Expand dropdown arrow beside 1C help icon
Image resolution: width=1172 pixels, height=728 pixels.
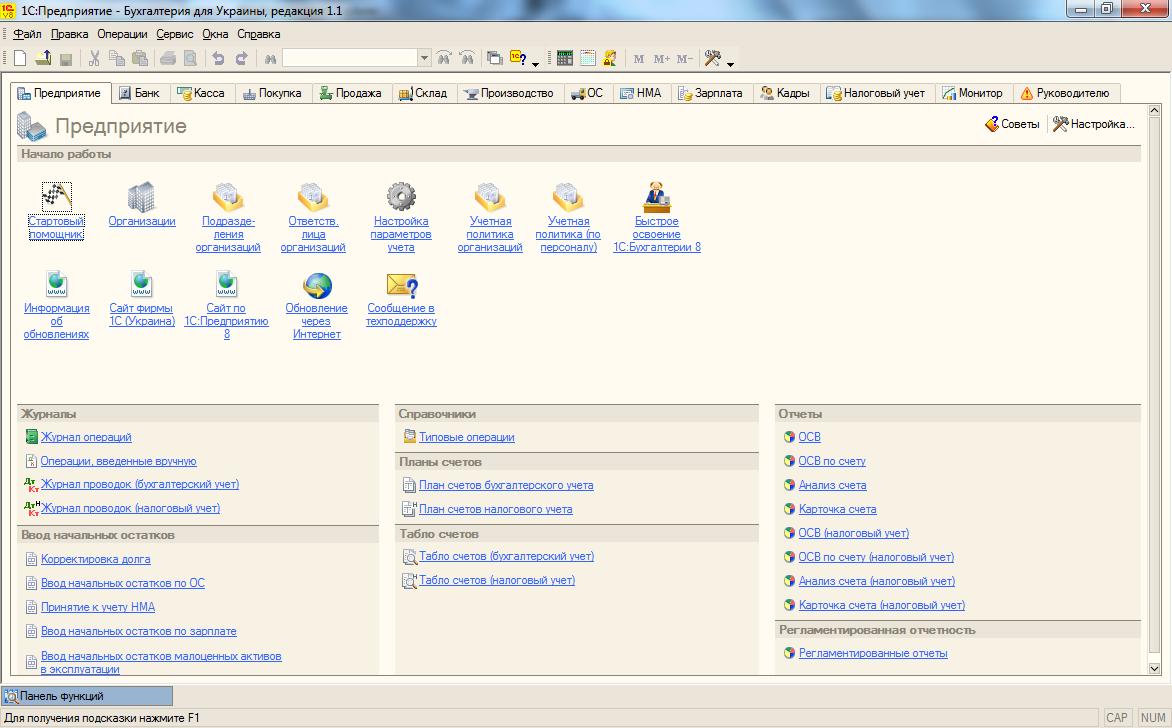tap(535, 64)
